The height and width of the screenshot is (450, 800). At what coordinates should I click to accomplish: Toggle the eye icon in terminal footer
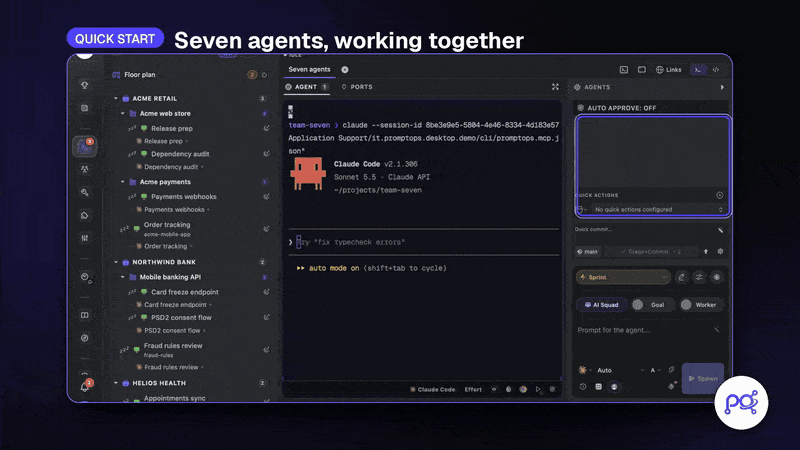click(494, 389)
